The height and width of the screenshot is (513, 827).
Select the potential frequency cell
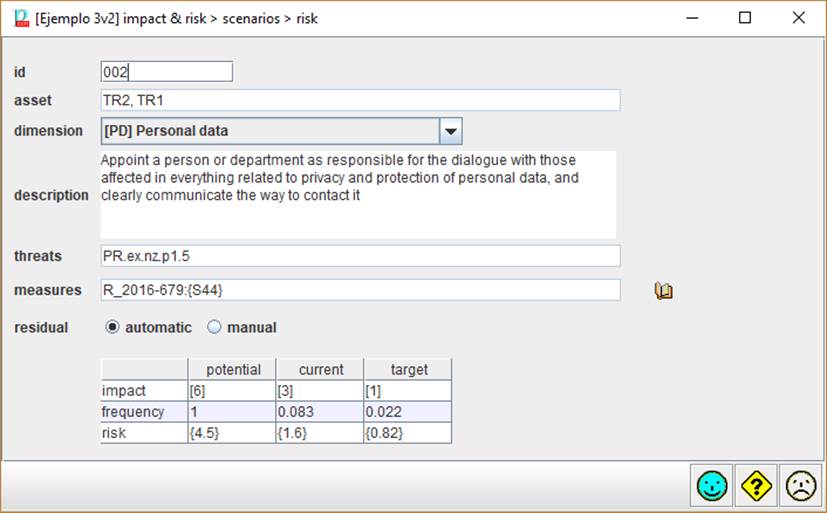coord(232,411)
